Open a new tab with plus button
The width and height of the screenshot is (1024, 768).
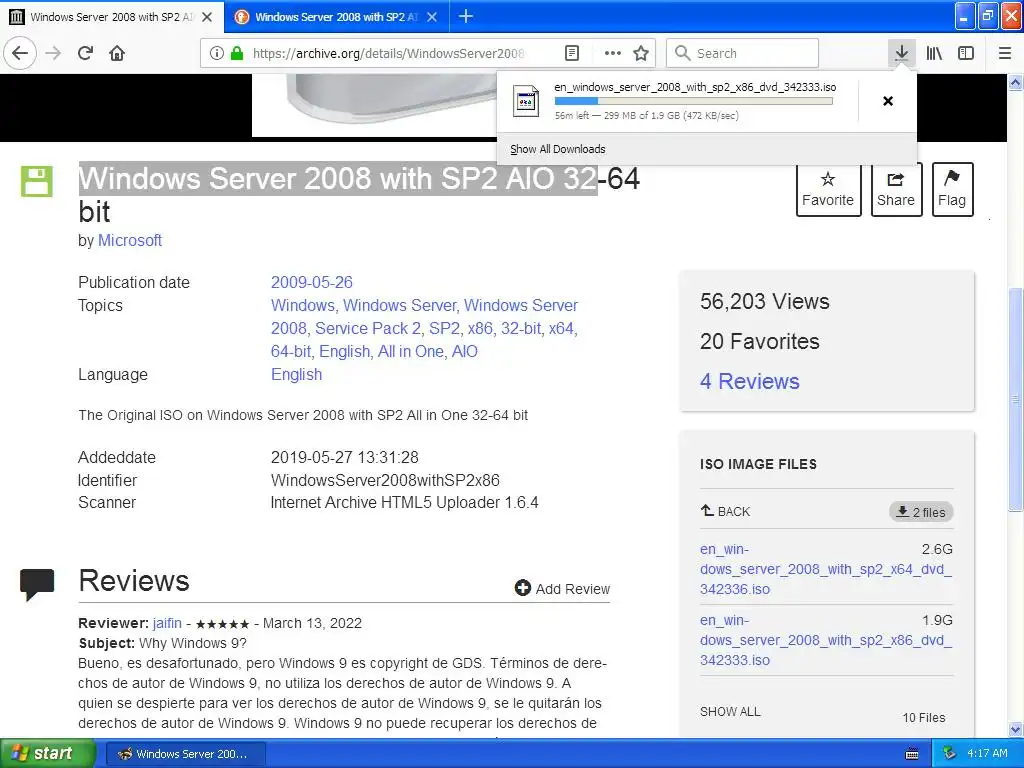click(466, 16)
